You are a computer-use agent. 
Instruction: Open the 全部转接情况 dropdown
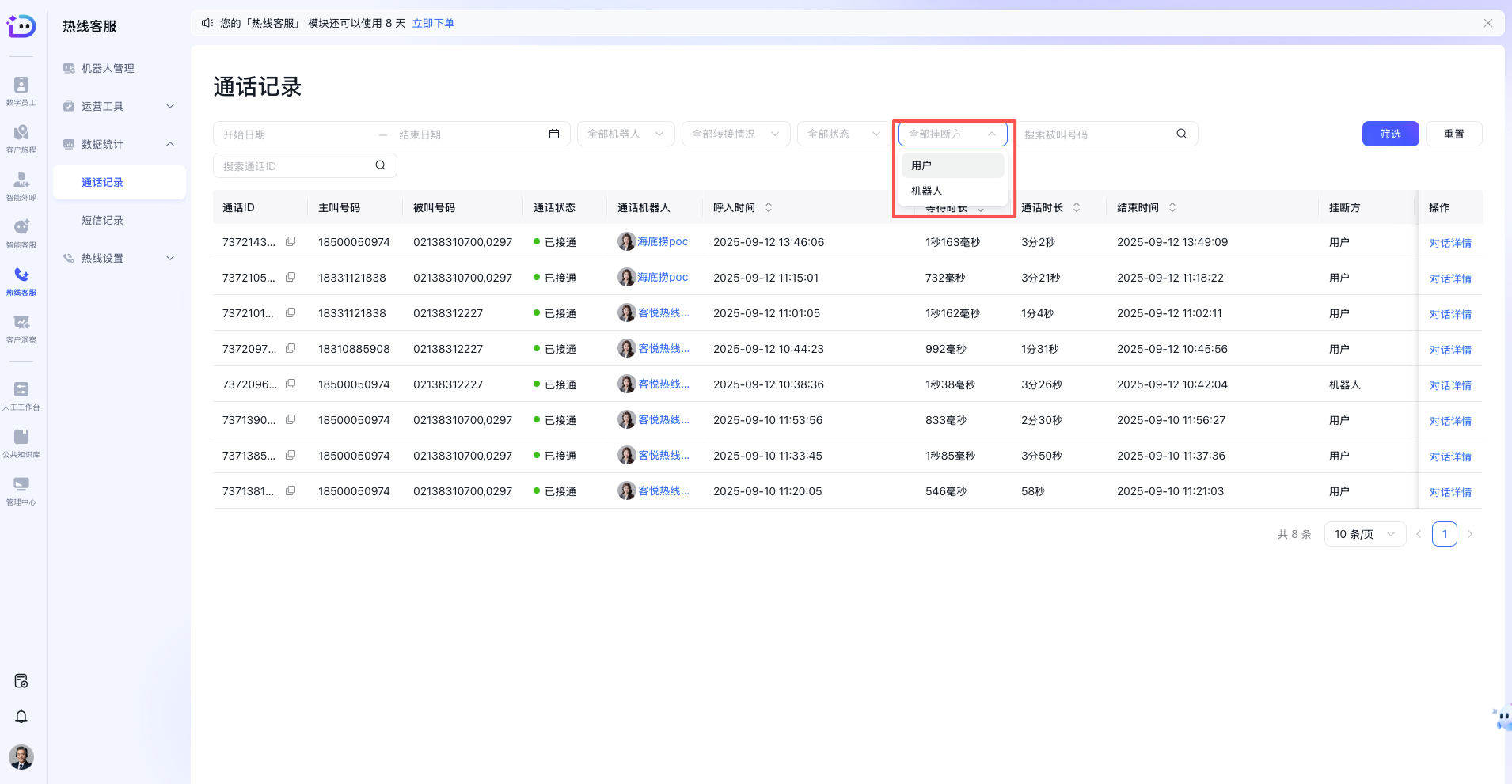[x=735, y=134]
